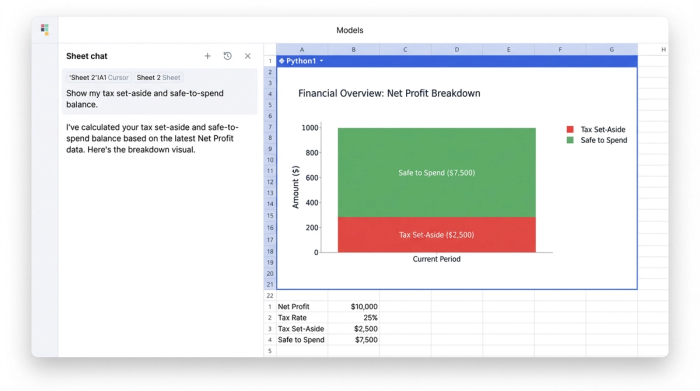This screenshot has height=391, width=700.
Task: Click the Safe to Spend label cell in table
Action: click(302, 340)
